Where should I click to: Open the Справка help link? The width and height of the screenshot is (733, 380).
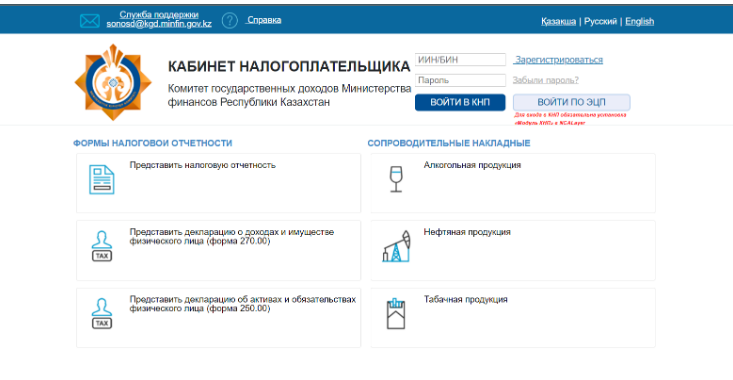(x=264, y=20)
